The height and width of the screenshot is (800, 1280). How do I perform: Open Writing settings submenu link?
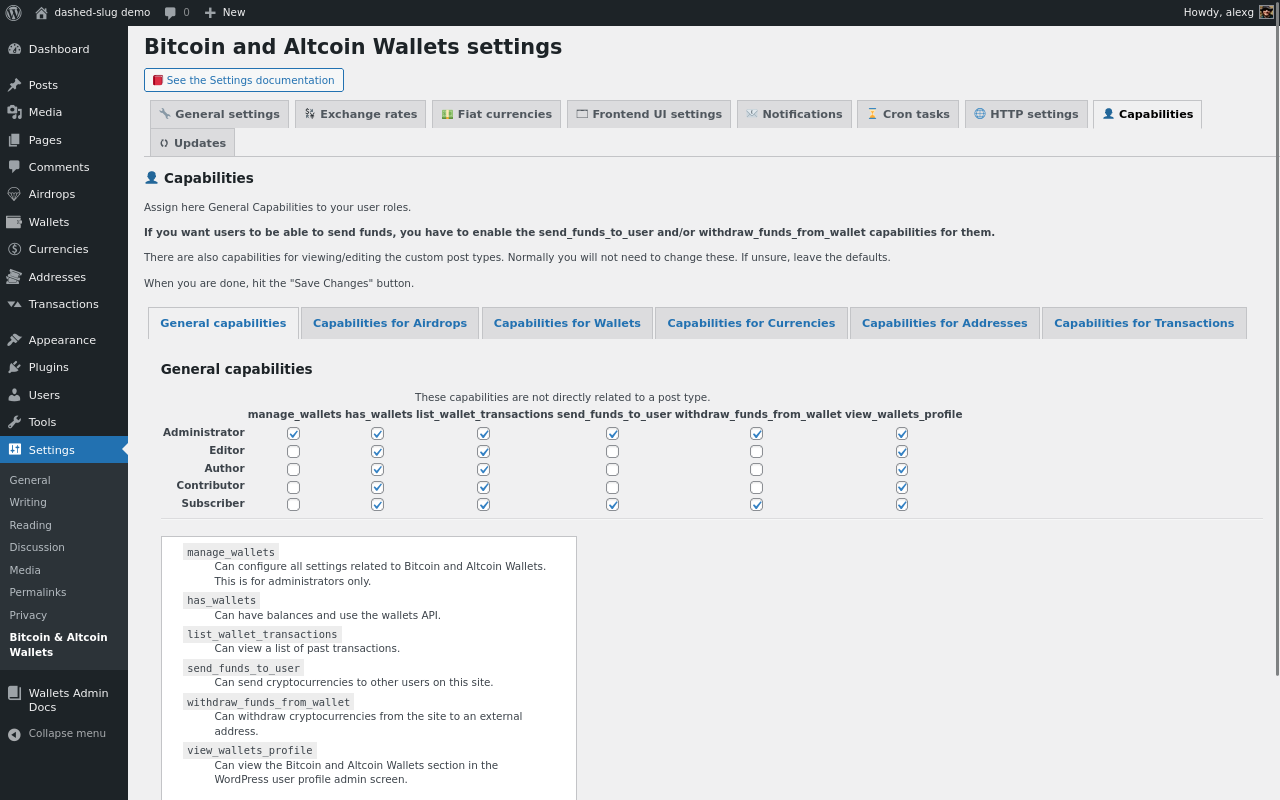pos(28,502)
